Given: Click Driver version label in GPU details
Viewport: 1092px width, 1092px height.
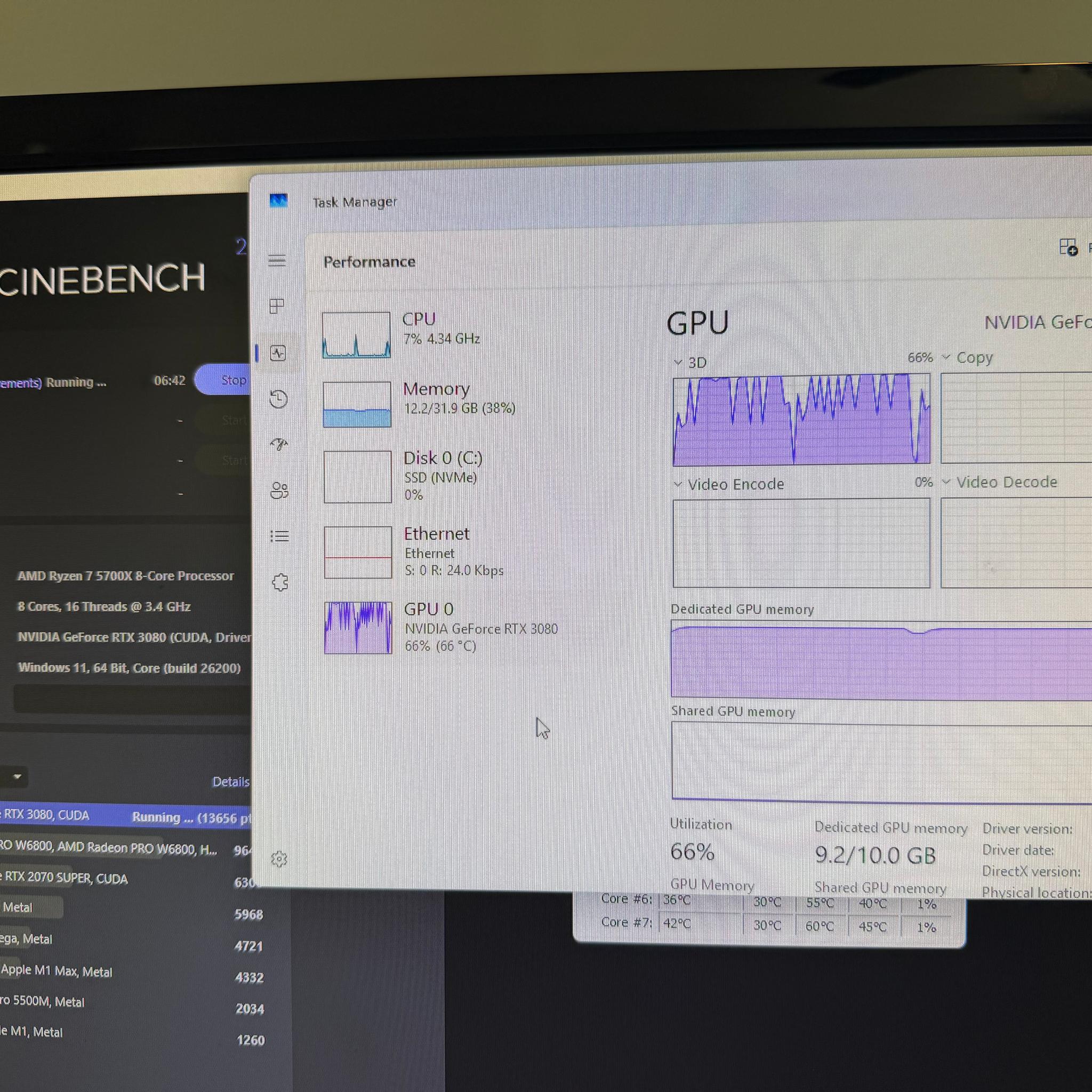Looking at the screenshot, I should click(1027, 829).
